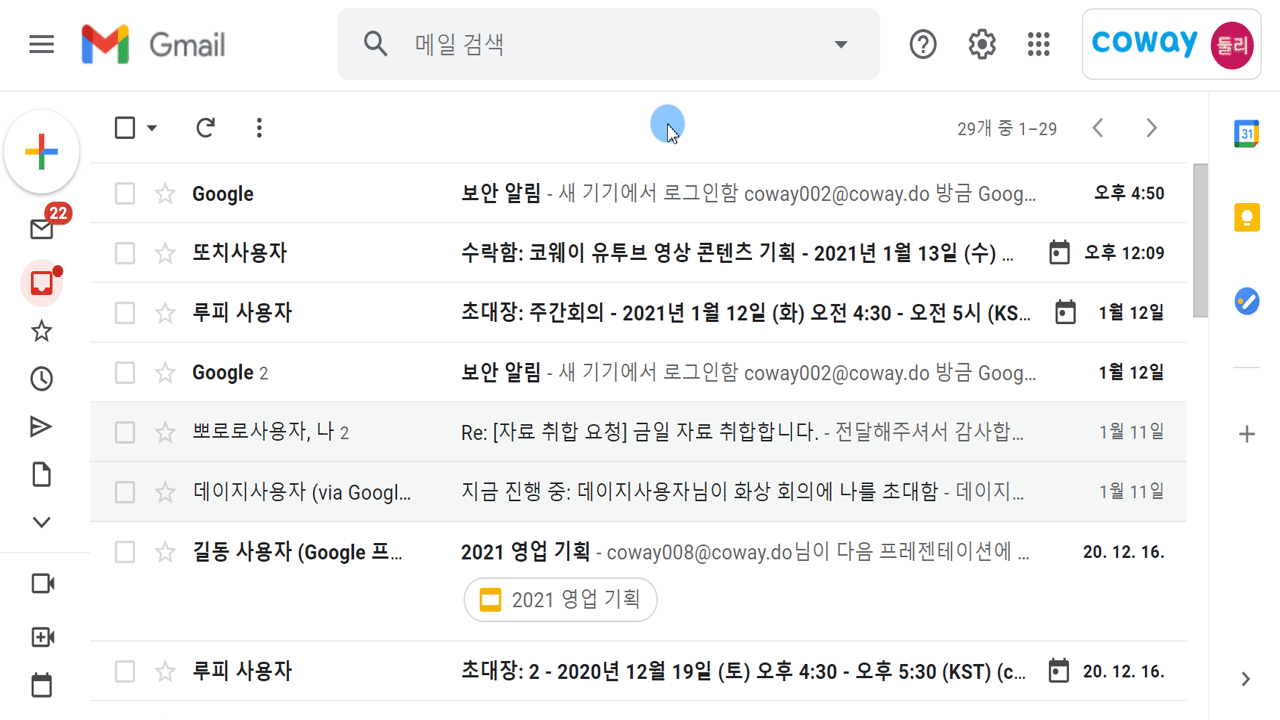Select checkbox for 길동 사용자 email
This screenshot has height=720, width=1280.
click(x=125, y=552)
